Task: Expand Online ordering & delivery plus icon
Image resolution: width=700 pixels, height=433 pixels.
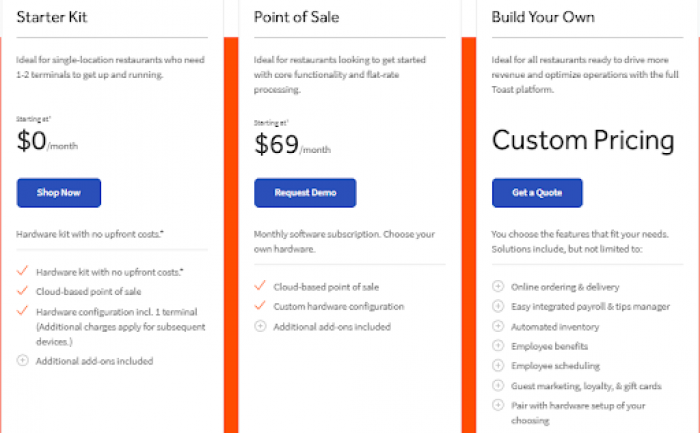Action: click(498, 286)
